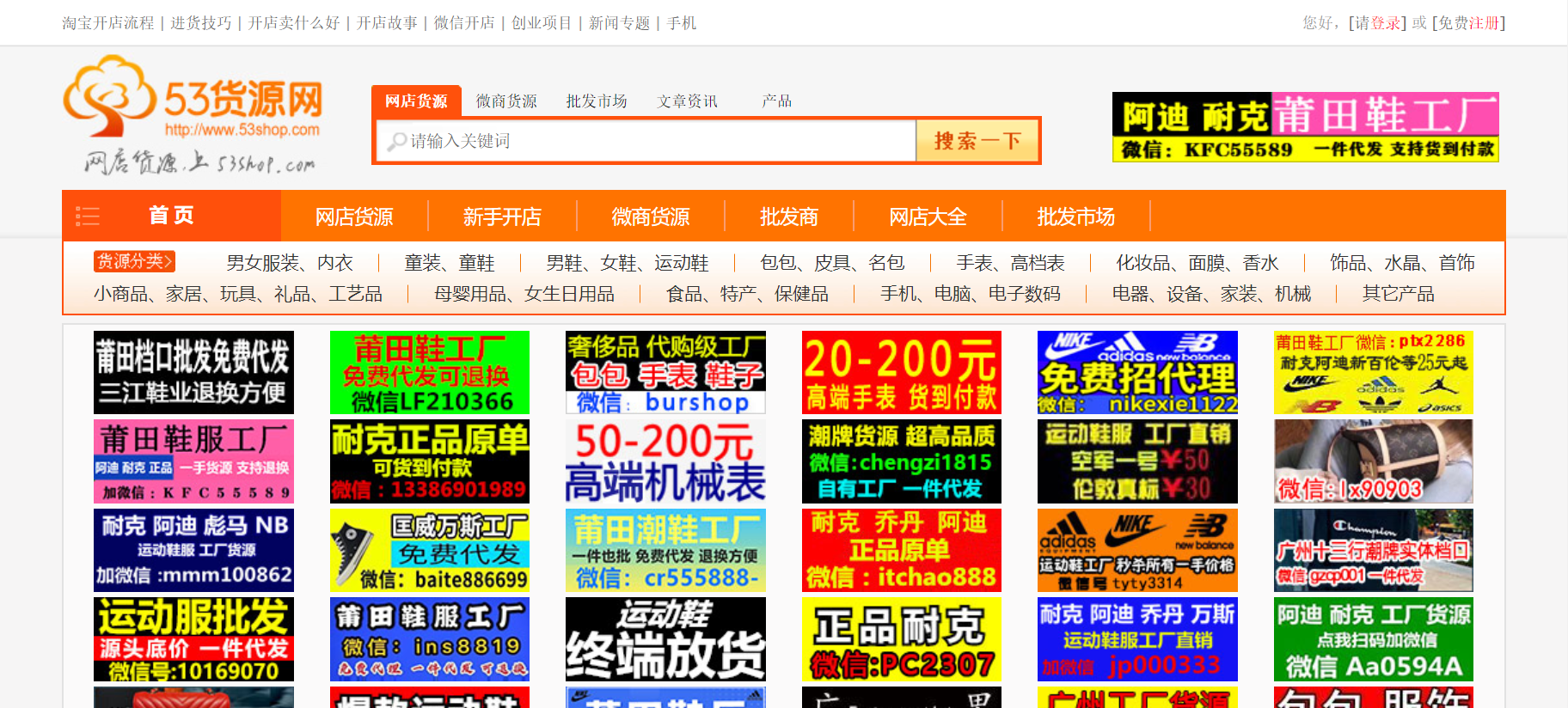The height and width of the screenshot is (708, 1568).
Task: Open 批发市场 in the orange navigation bar
Action: coord(1076,217)
